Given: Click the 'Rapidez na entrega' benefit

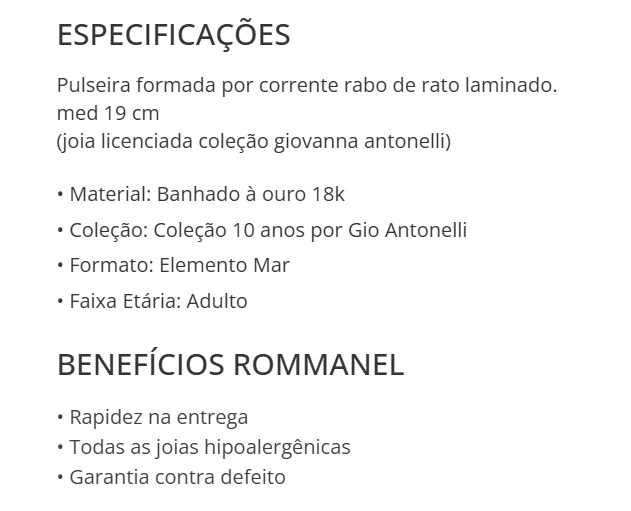Looking at the screenshot, I should click(x=158, y=417).
